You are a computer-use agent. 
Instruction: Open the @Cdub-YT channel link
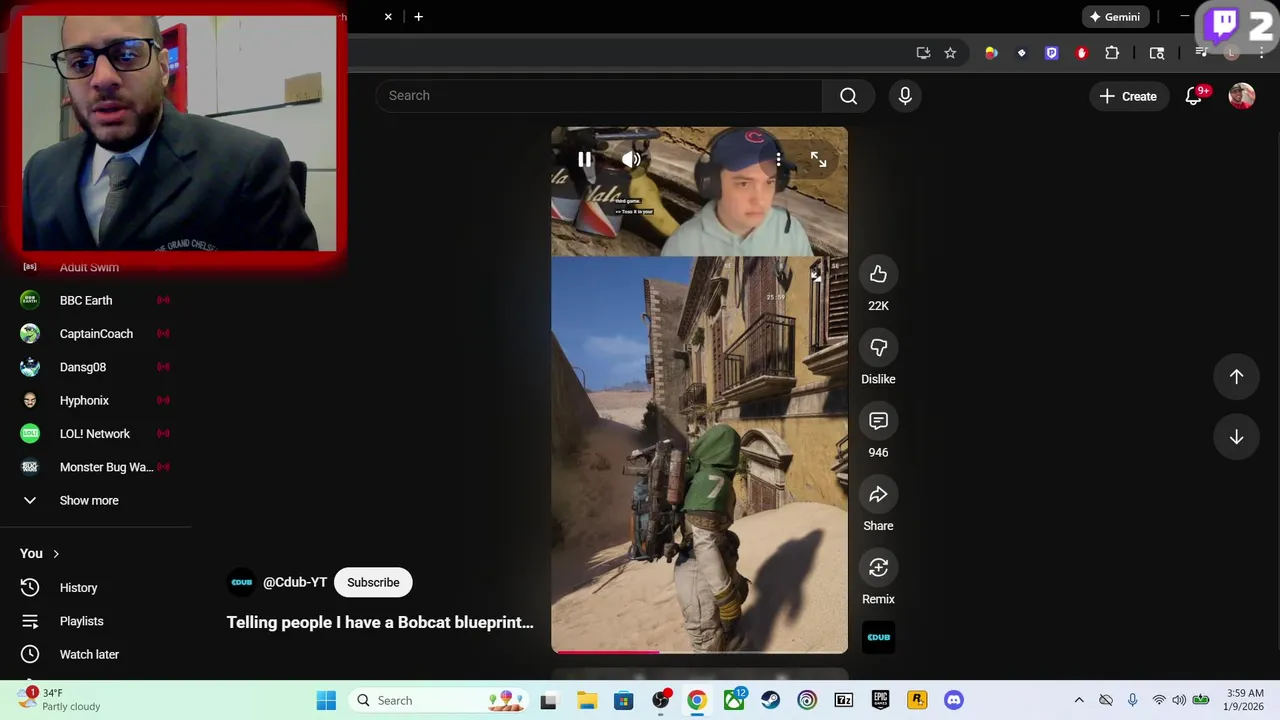tap(295, 582)
